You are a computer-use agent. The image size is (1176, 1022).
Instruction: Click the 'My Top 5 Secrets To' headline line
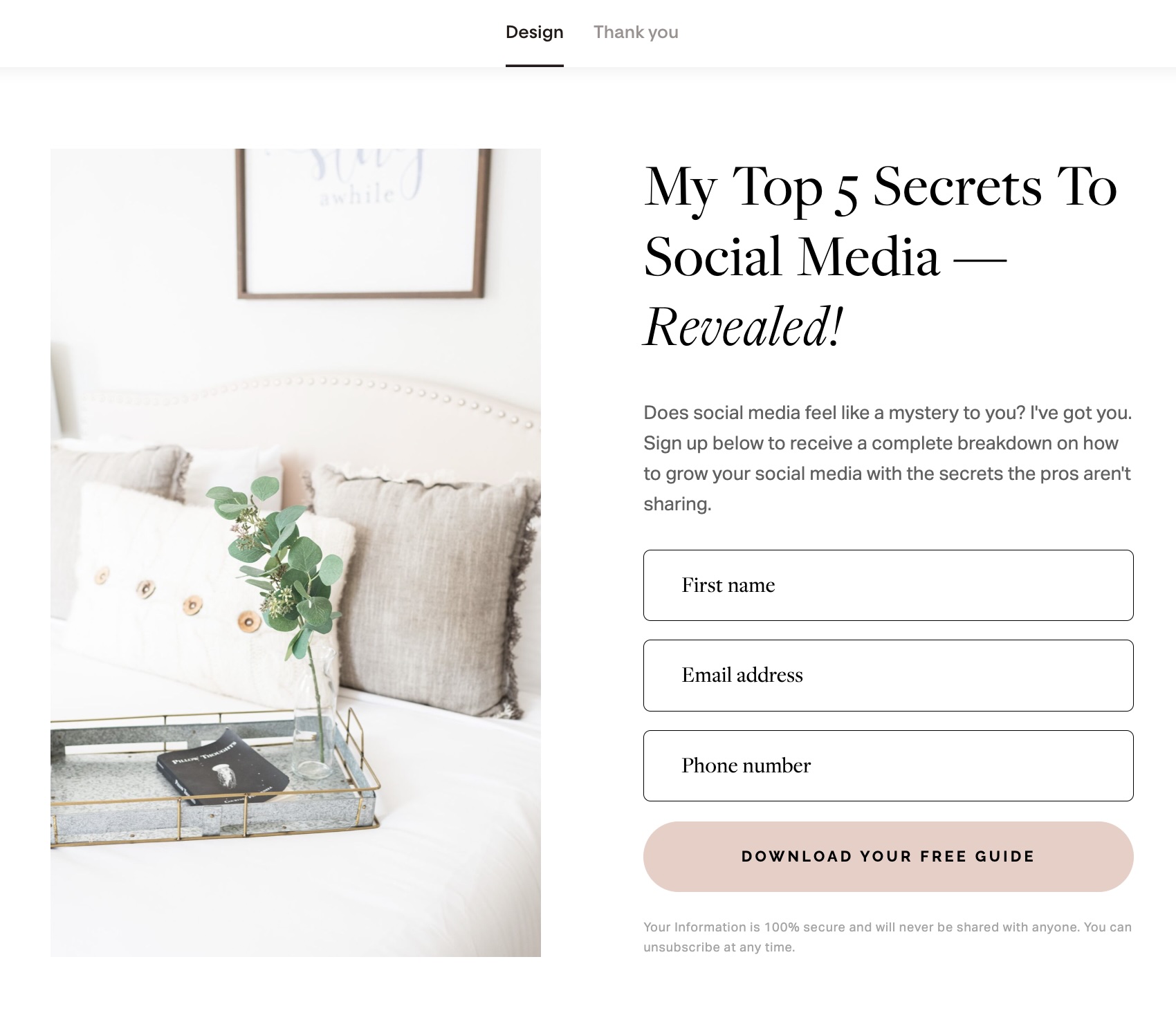880,186
